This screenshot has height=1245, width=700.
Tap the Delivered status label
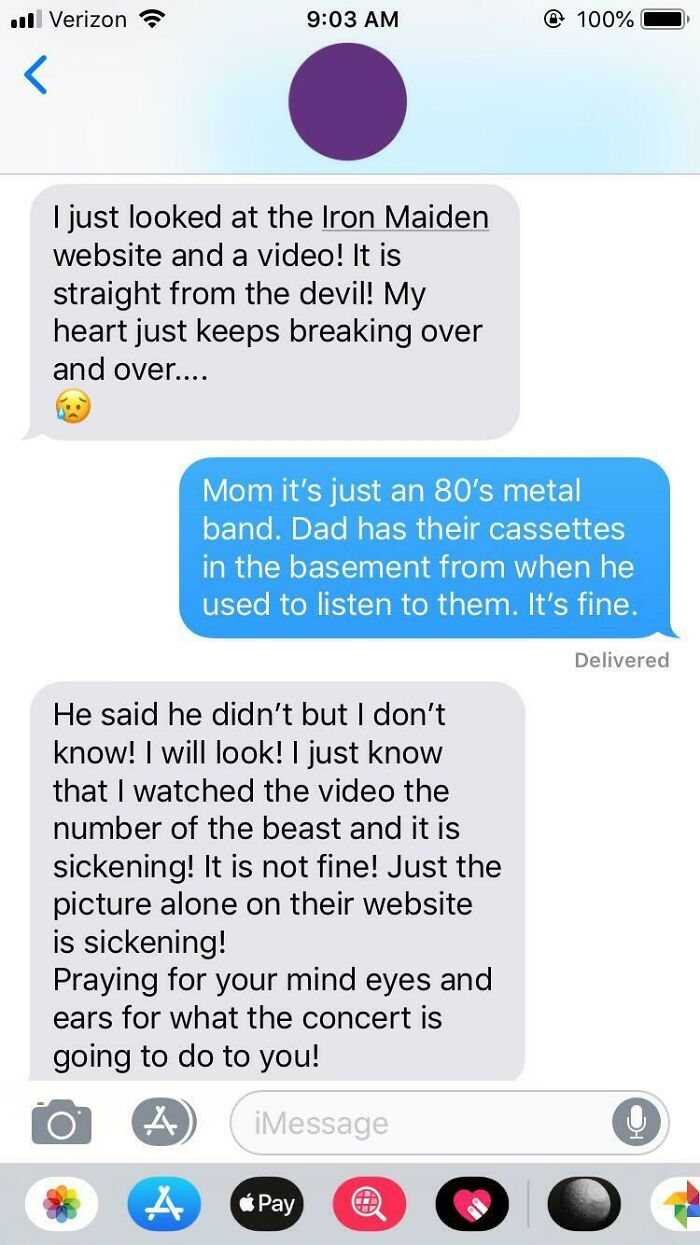622,660
